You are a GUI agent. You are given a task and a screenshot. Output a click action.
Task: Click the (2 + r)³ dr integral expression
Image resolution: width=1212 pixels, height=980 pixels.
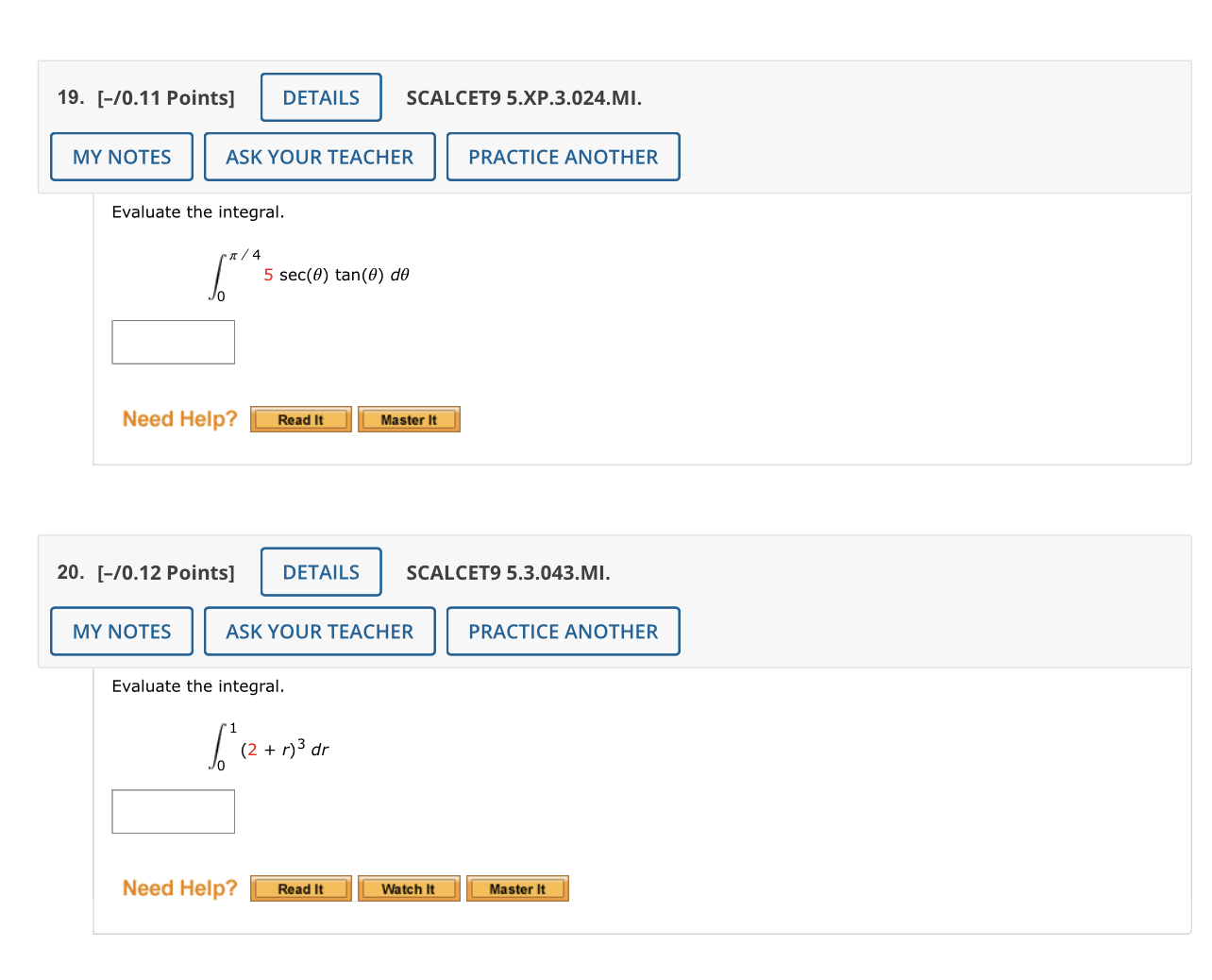tap(269, 749)
